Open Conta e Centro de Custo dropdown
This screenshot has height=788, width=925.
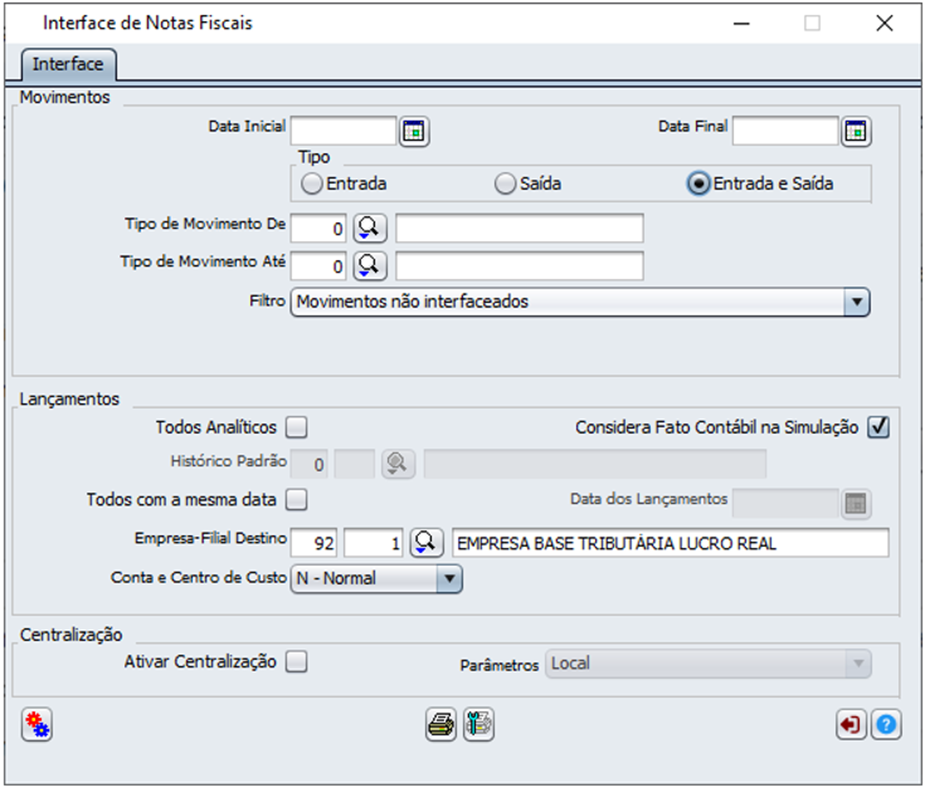pos(449,579)
